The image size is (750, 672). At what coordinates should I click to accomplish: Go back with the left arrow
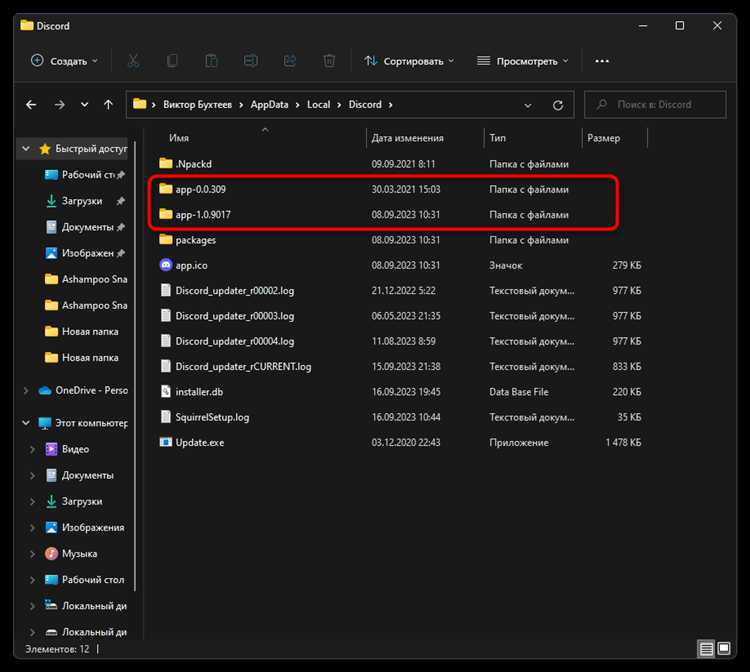[31, 105]
